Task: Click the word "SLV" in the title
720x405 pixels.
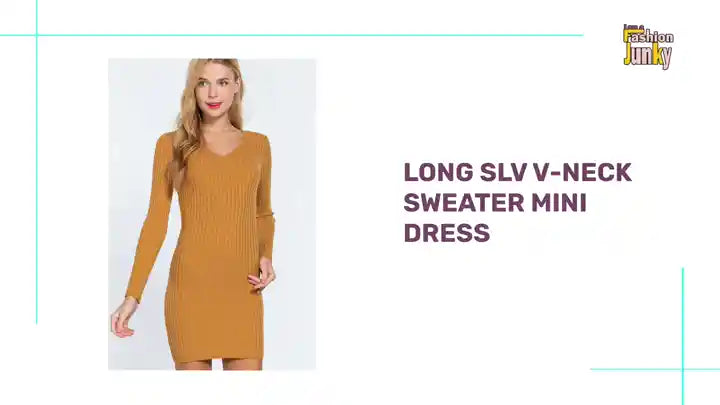Action: (x=503, y=172)
